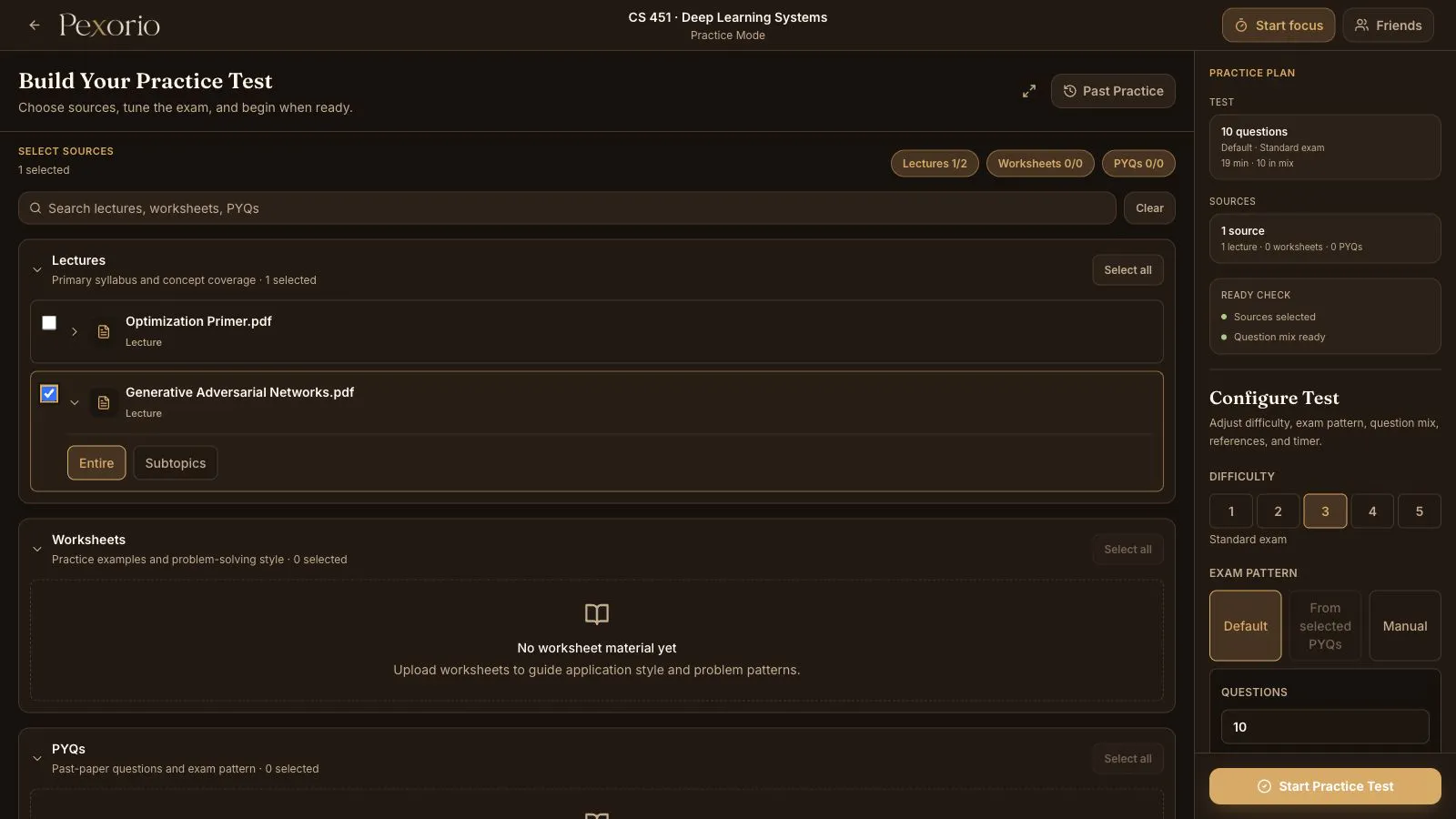The height and width of the screenshot is (819, 1456).
Task: Click the back arrow icon
Action: (35, 25)
